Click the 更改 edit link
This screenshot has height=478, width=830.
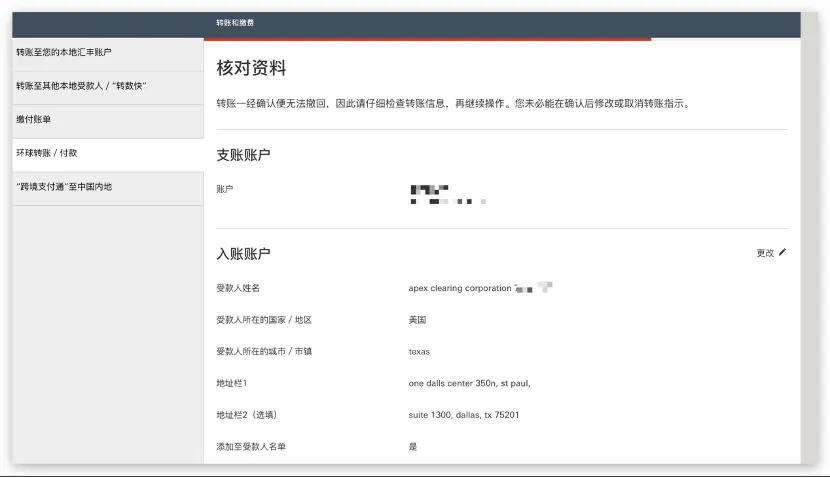click(x=765, y=253)
